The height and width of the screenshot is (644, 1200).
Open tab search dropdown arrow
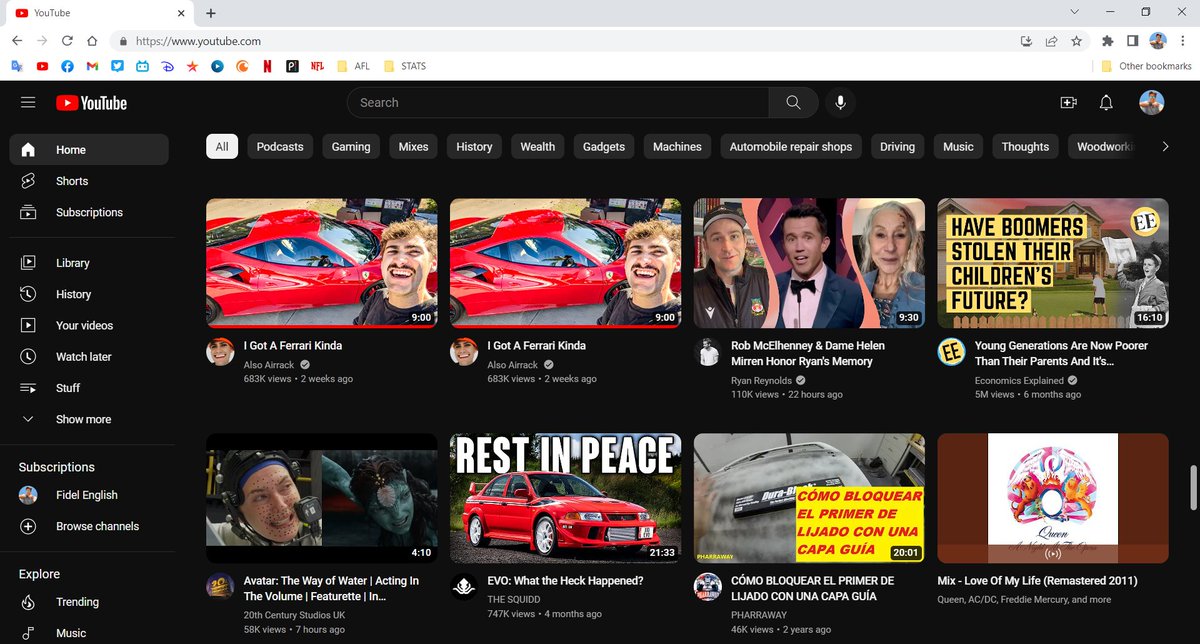[1074, 12]
